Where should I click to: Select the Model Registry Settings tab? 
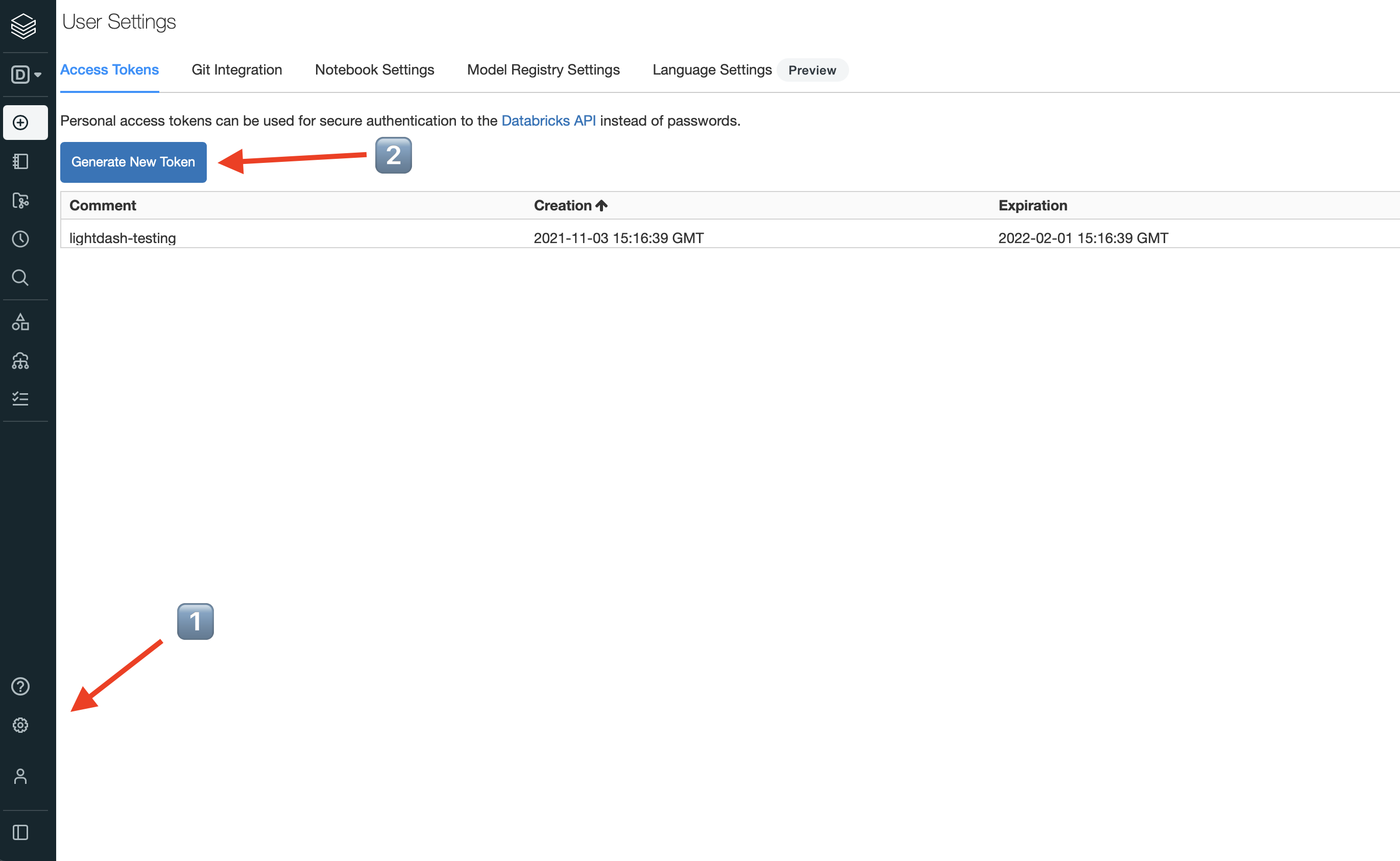543,70
